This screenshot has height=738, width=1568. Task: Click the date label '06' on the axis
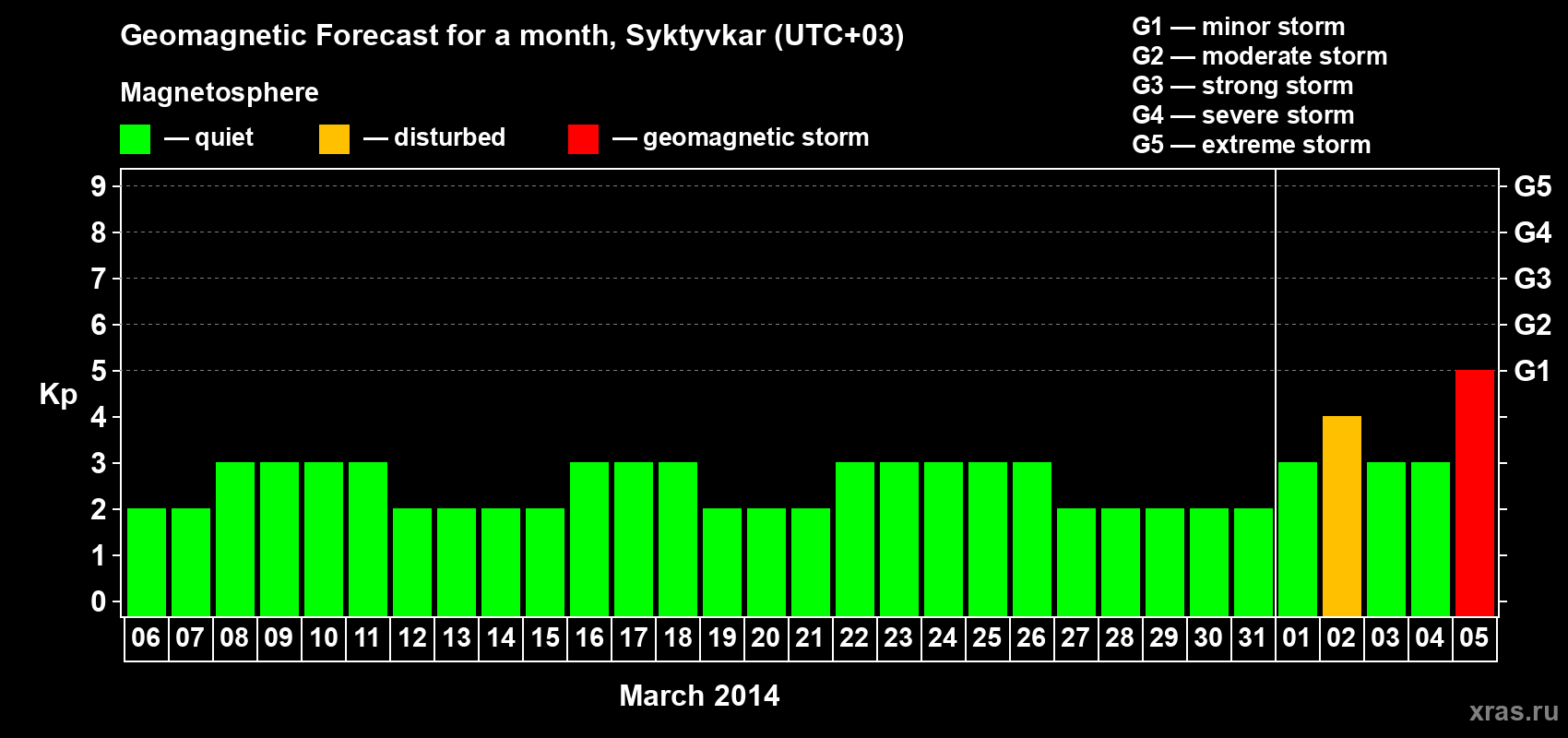(146, 638)
